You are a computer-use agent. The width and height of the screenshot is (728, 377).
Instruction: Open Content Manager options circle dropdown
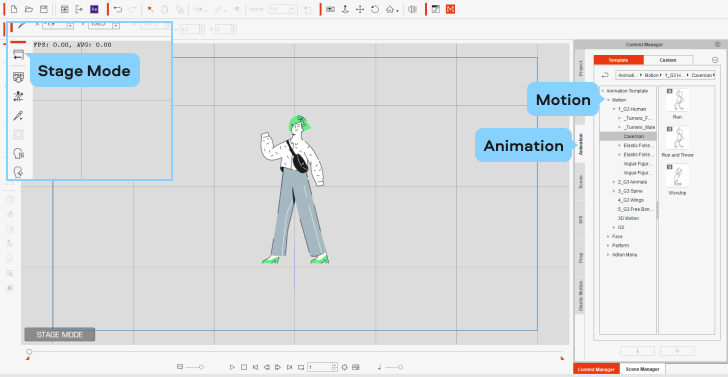[x=715, y=60]
